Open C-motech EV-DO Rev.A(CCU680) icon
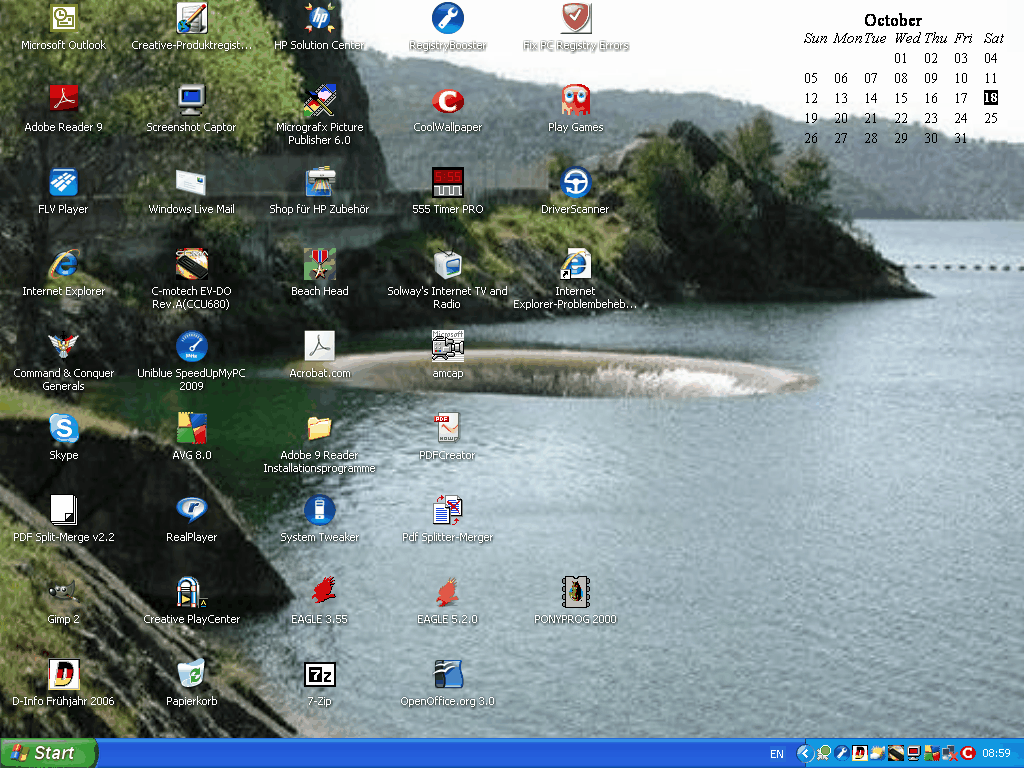The width and height of the screenshot is (1024, 768). 191,264
